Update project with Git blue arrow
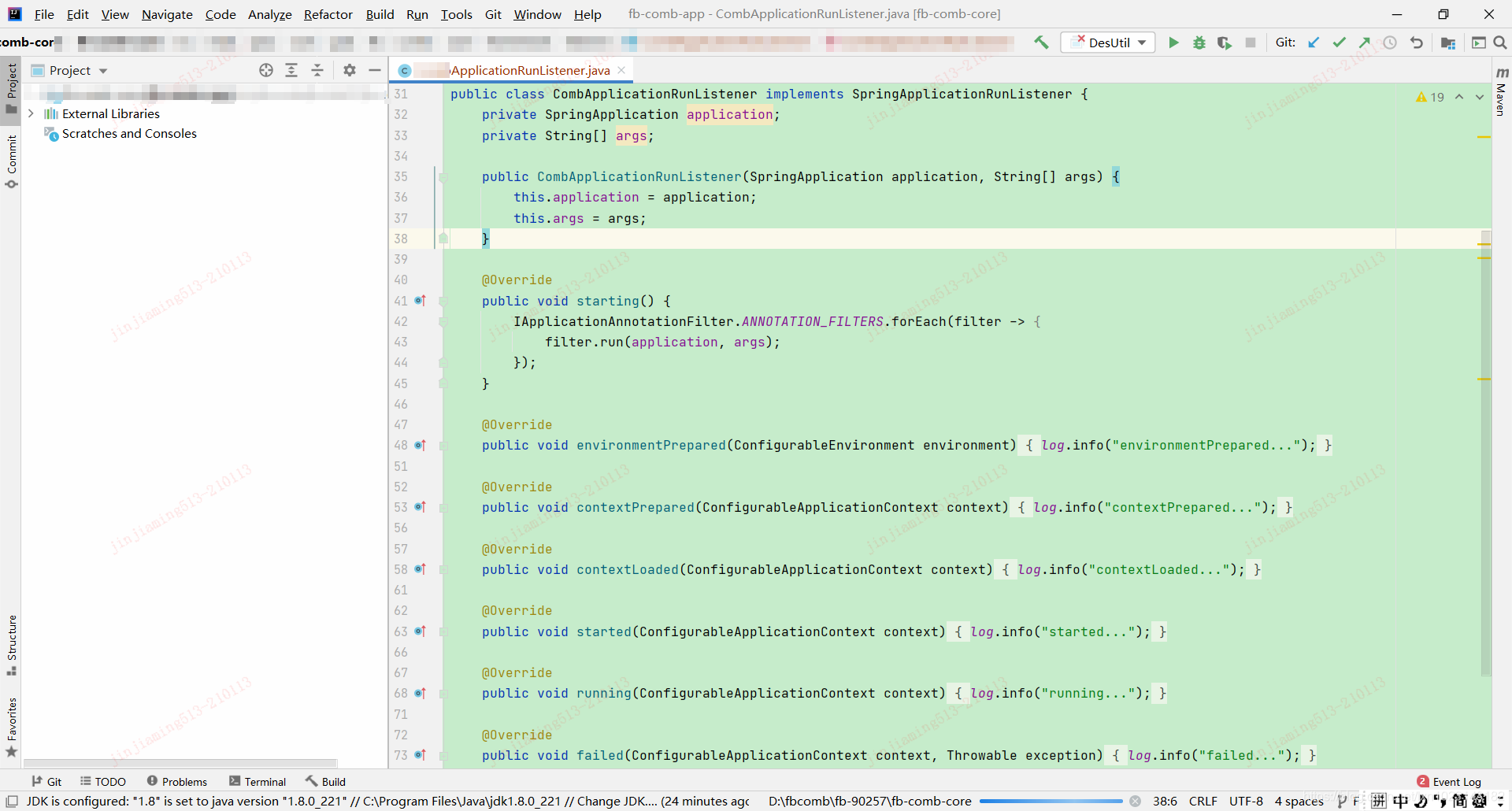1512x811 pixels. tap(1314, 43)
